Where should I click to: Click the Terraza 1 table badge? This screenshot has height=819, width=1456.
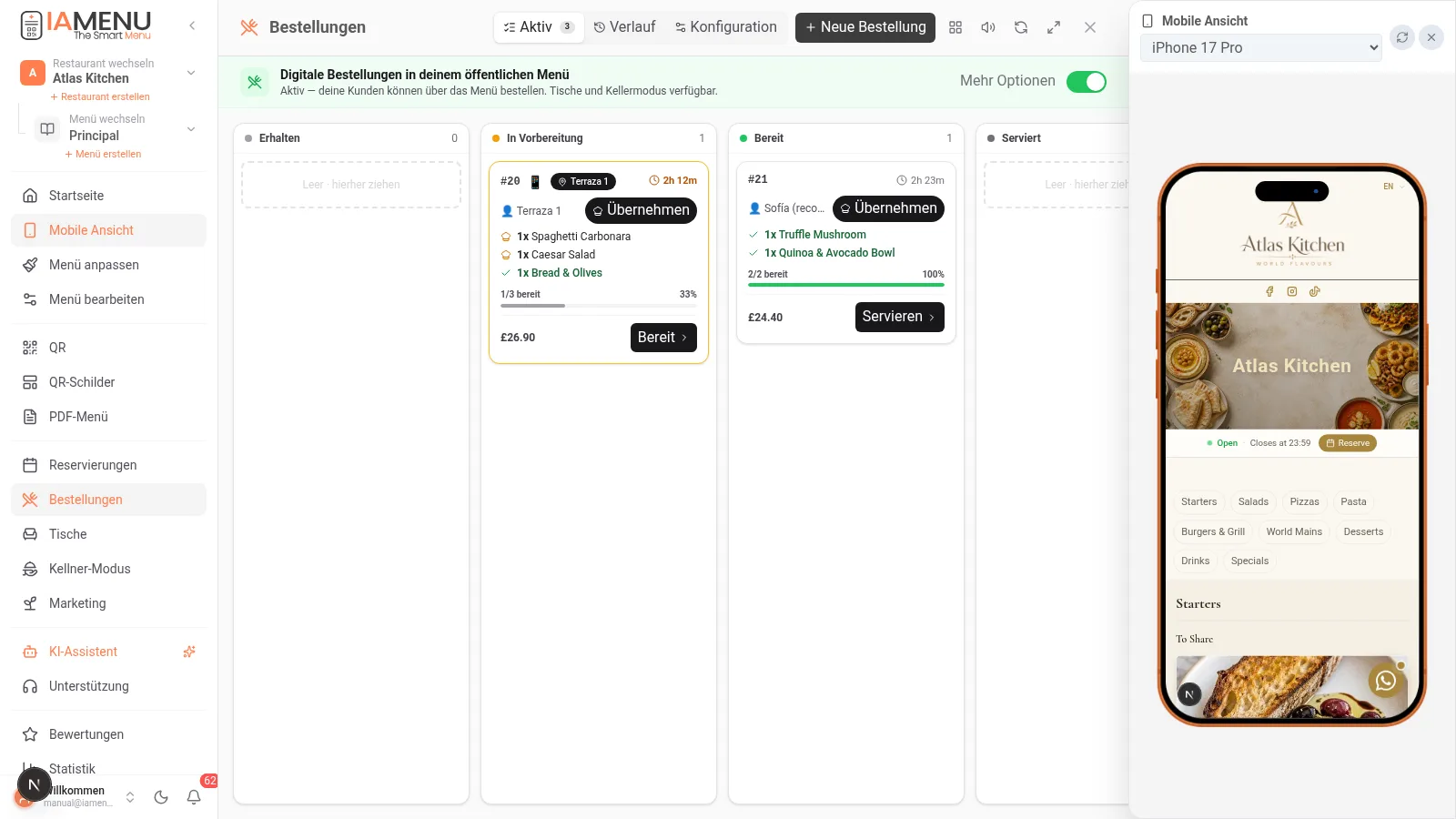click(583, 182)
